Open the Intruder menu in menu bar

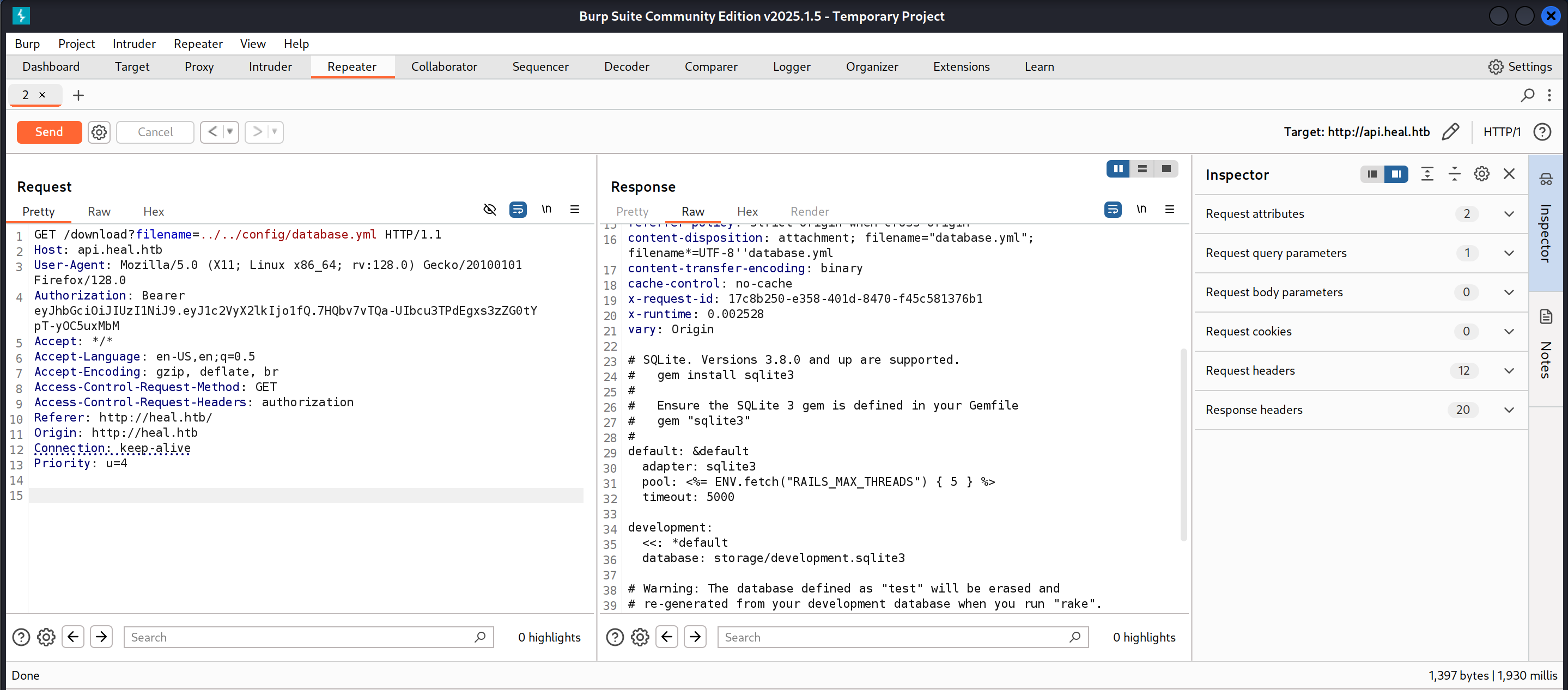pos(134,44)
